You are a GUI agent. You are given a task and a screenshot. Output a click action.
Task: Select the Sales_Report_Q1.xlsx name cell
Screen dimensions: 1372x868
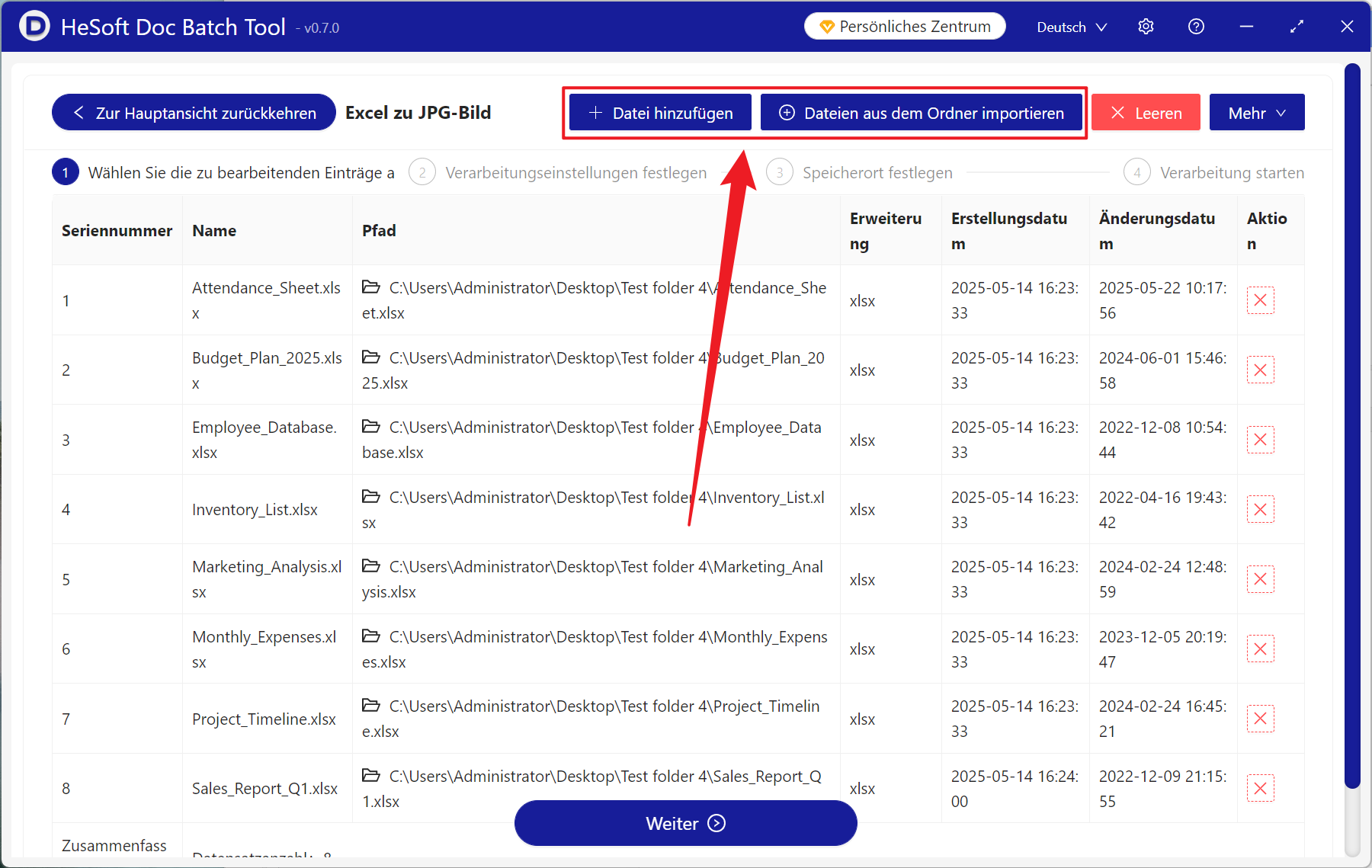(x=267, y=789)
